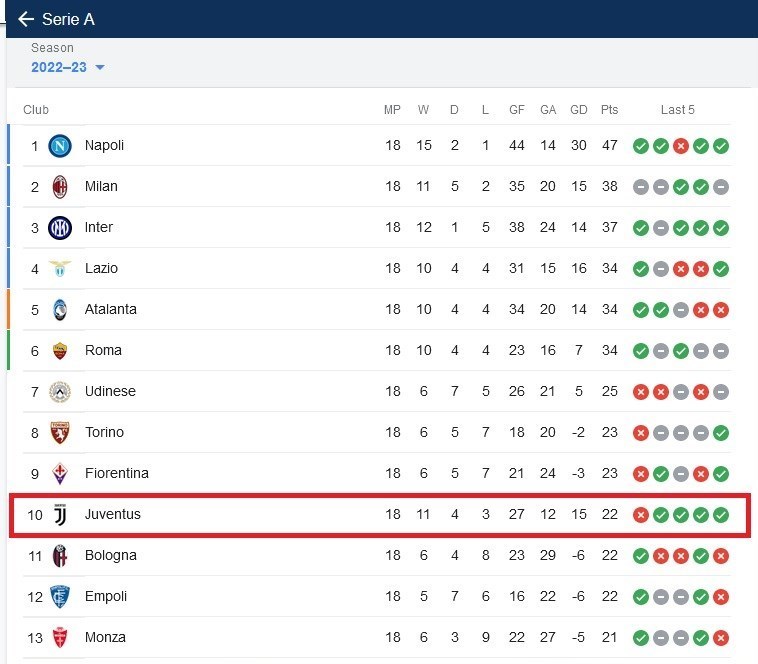This screenshot has width=758, height=664.
Task: Open the Udinese team link
Action: click(110, 391)
